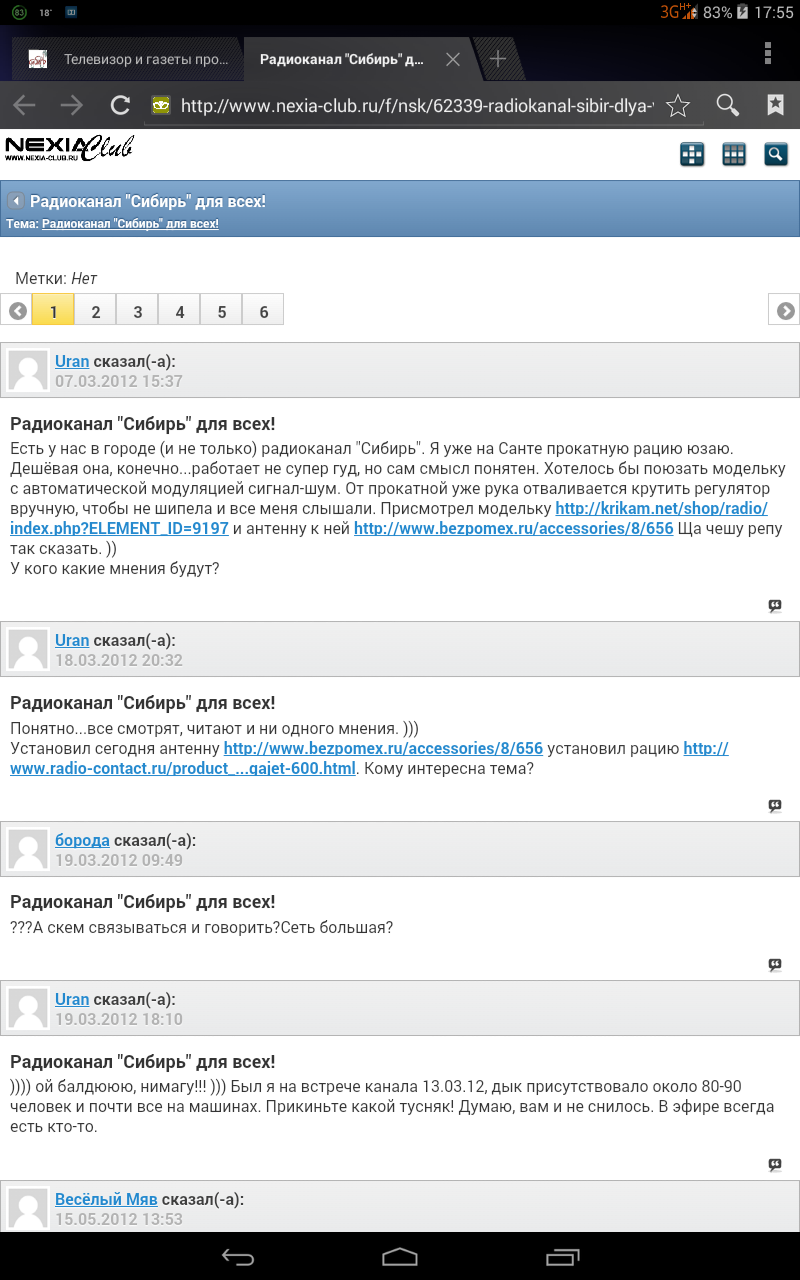Viewport: 800px width, 1280px height.
Task: Tap the browser reload icon
Action: tap(120, 105)
